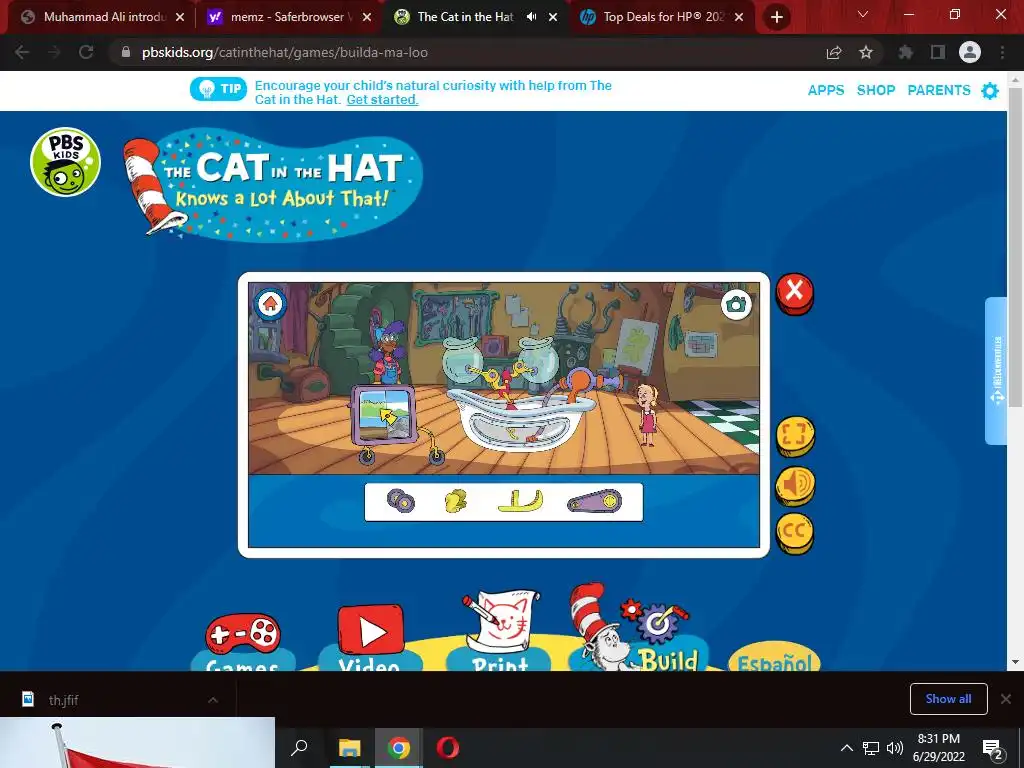Click the TIP lightbulb badge
This screenshot has width=1024, height=768.
pyautogui.click(x=218, y=89)
